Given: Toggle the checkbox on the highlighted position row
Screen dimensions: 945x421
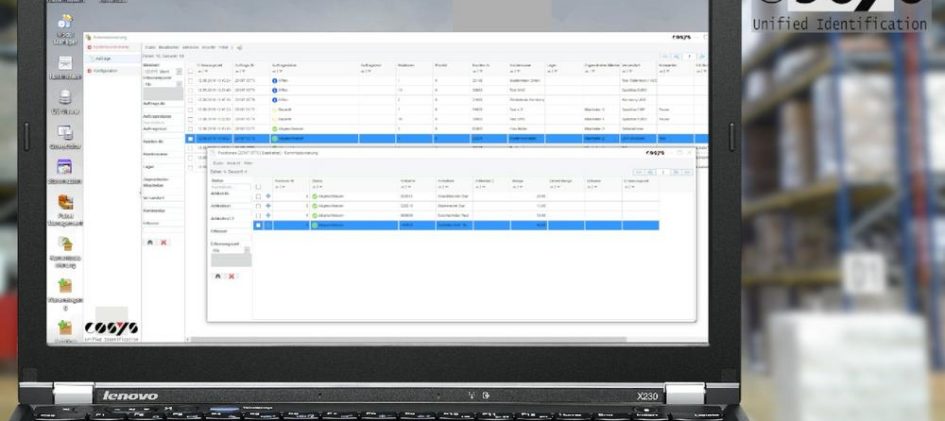Looking at the screenshot, I should [x=257, y=226].
